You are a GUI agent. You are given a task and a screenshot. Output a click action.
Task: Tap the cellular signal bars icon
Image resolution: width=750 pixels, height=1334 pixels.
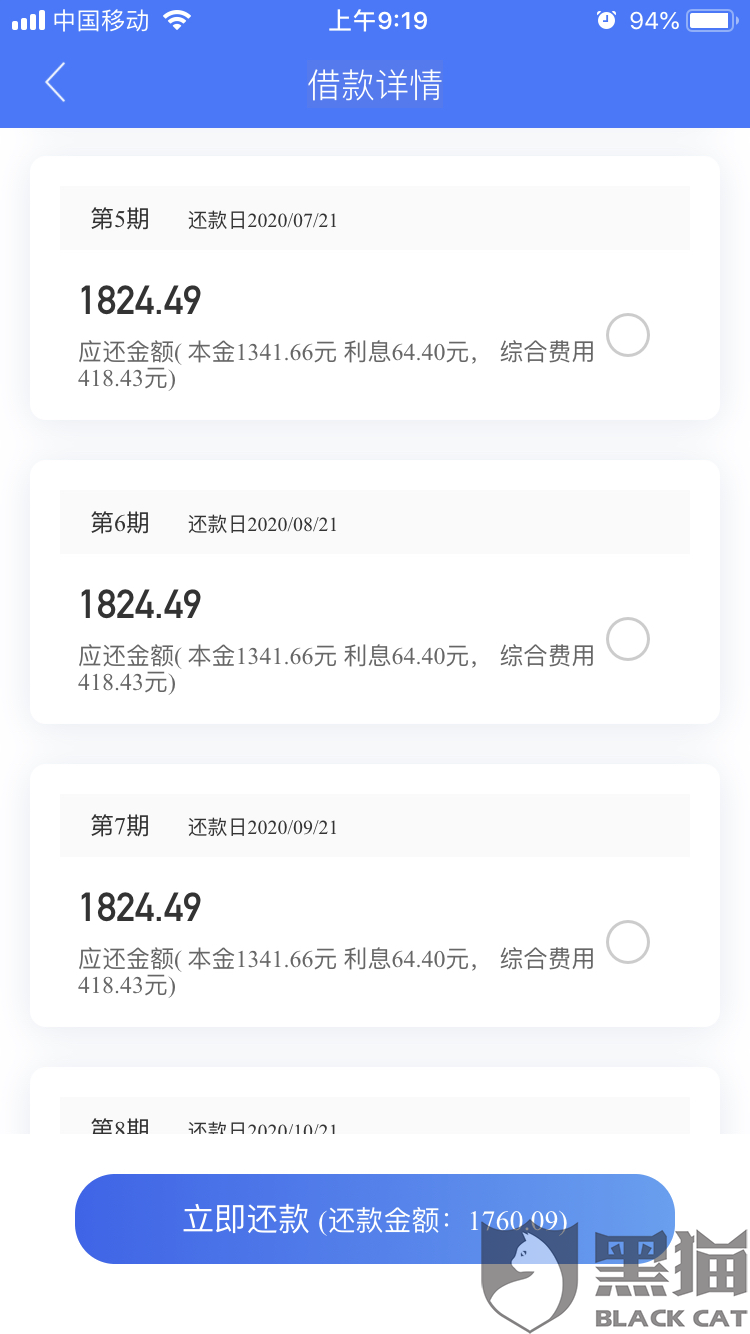(28, 20)
